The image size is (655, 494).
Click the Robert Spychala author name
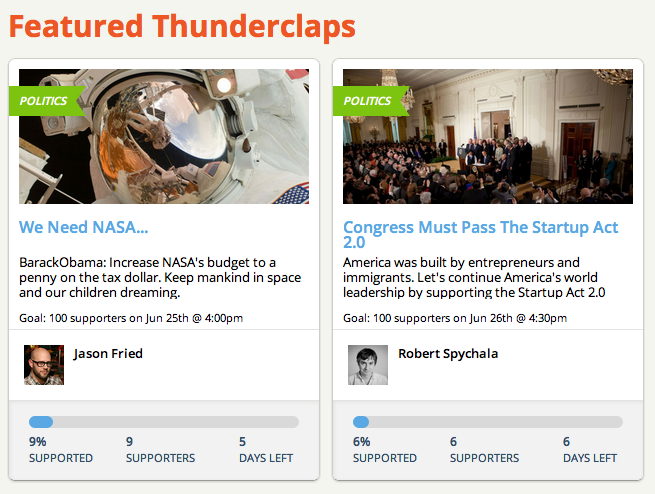pos(448,353)
